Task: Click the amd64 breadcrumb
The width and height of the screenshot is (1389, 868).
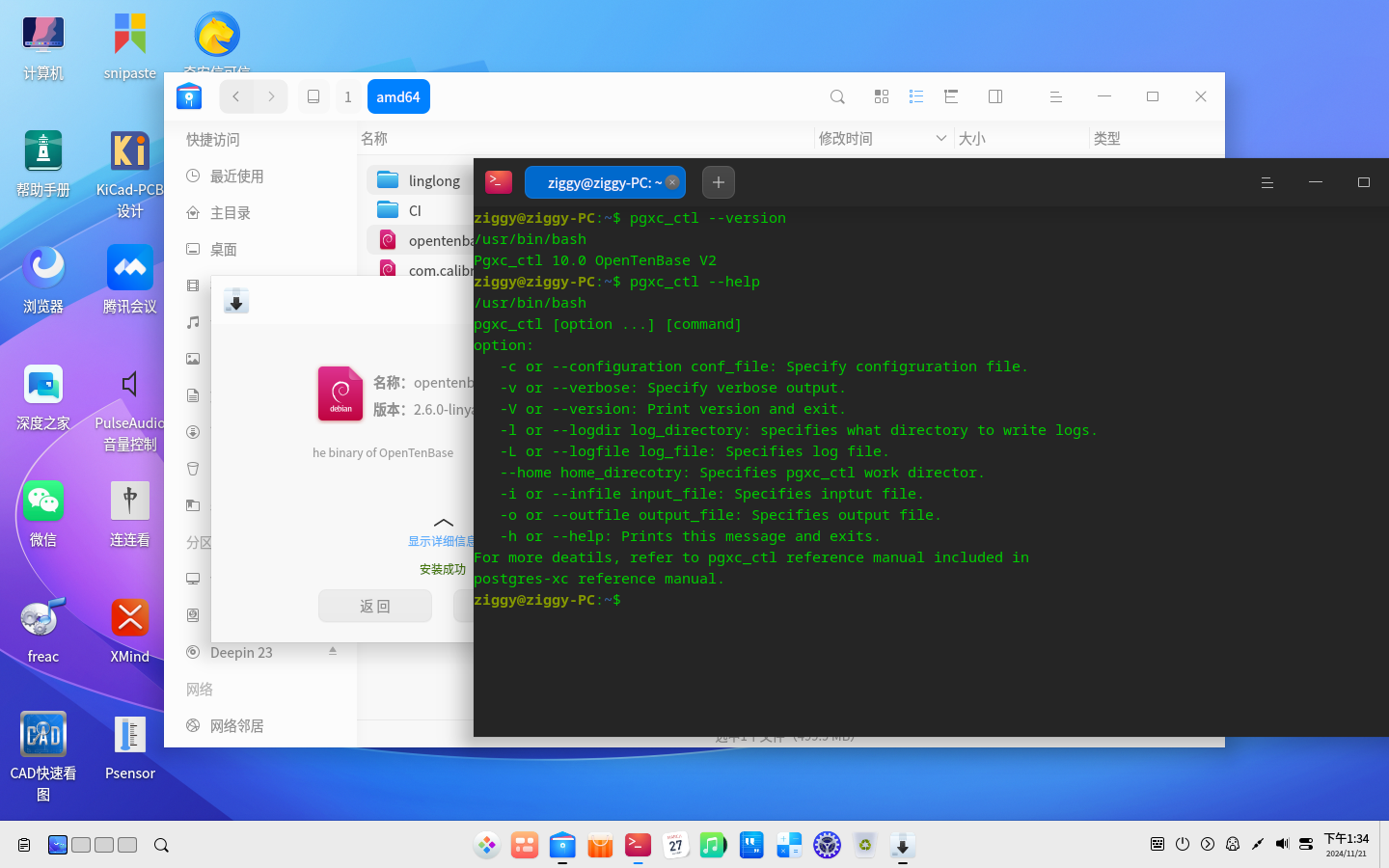Action: (x=398, y=96)
